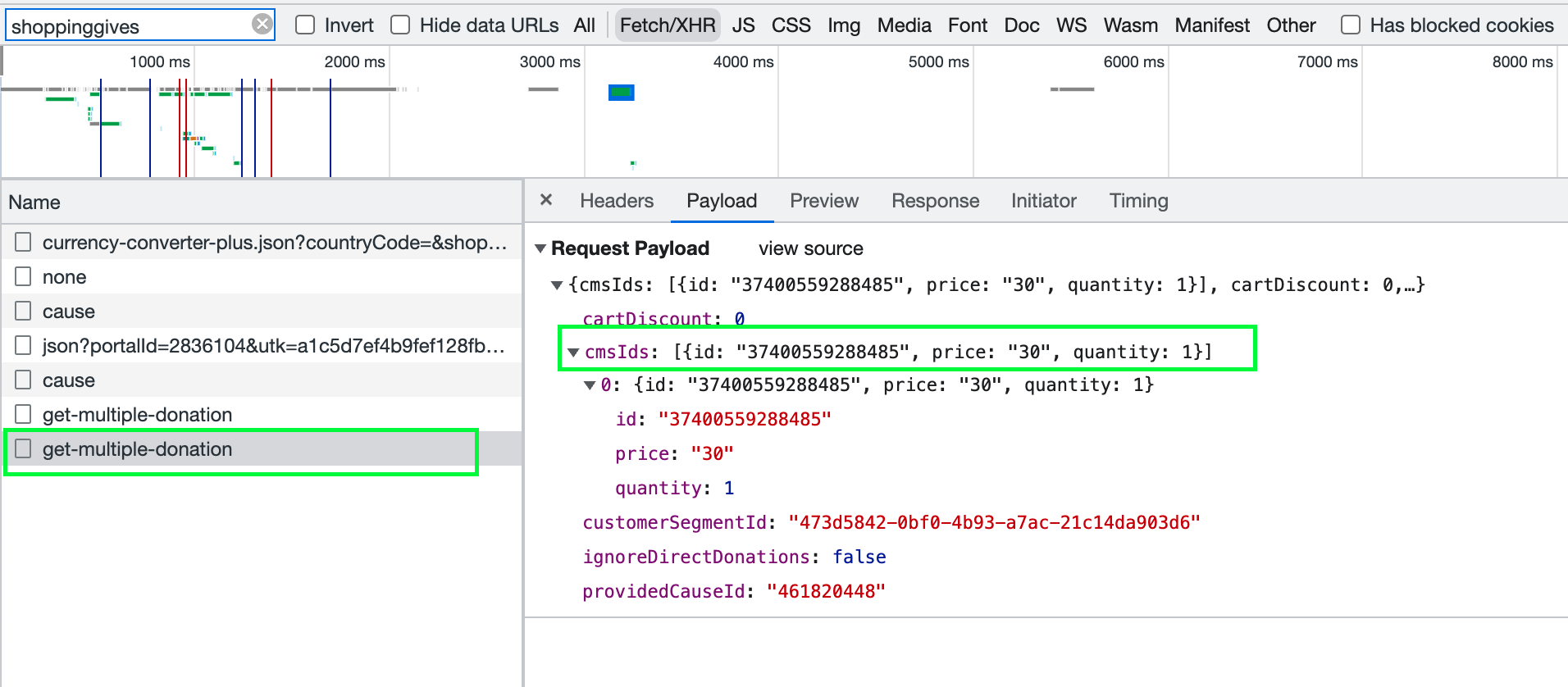Filter requests by Font
The width and height of the screenshot is (1568, 687).
[968, 25]
